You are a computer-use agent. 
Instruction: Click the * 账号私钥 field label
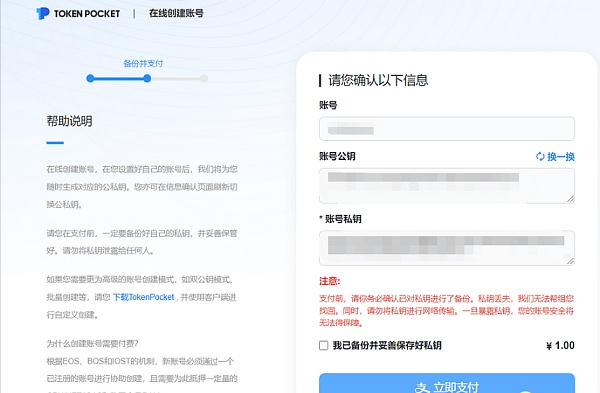(x=340, y=219)
